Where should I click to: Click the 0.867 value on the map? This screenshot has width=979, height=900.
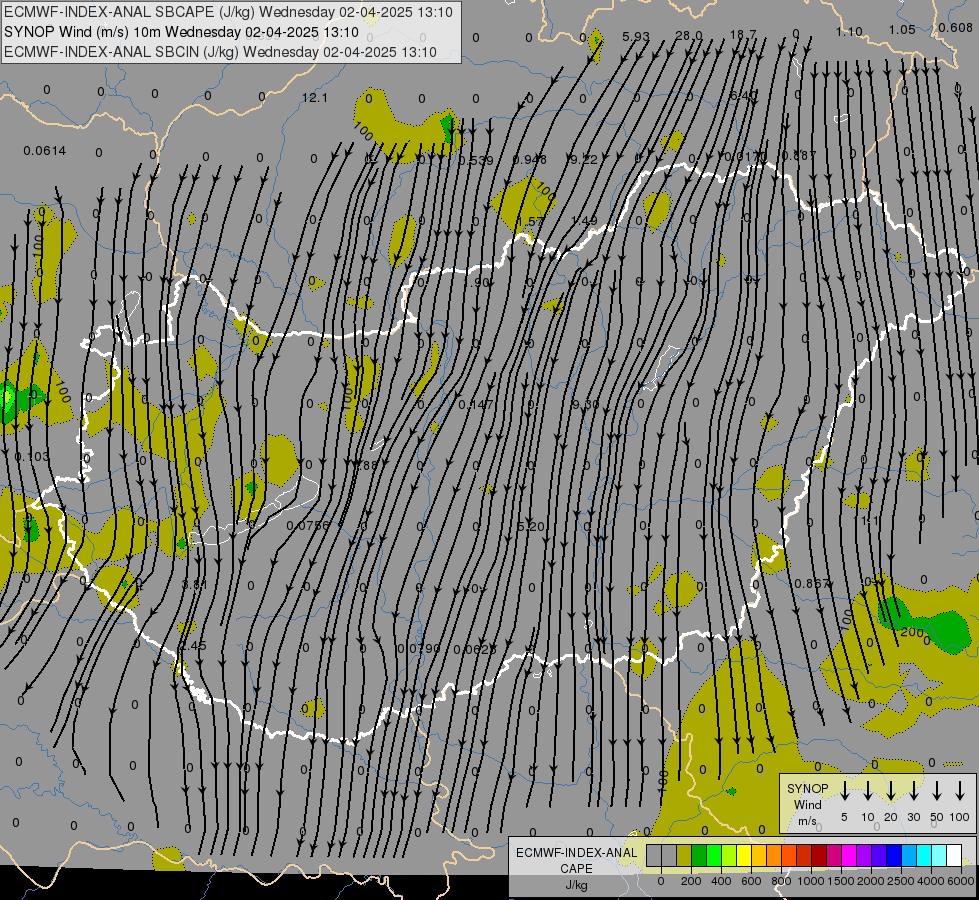pyautogui.click(x=812, y=583)
